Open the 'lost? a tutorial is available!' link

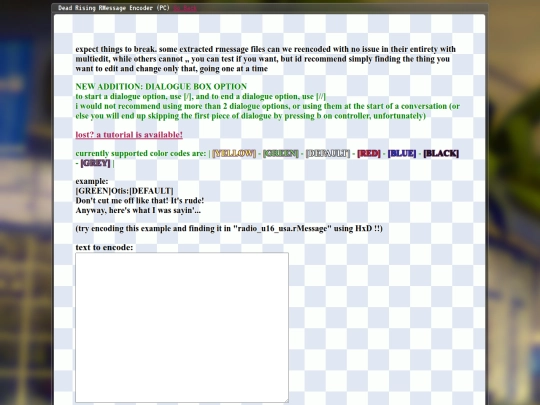point(129,135)
